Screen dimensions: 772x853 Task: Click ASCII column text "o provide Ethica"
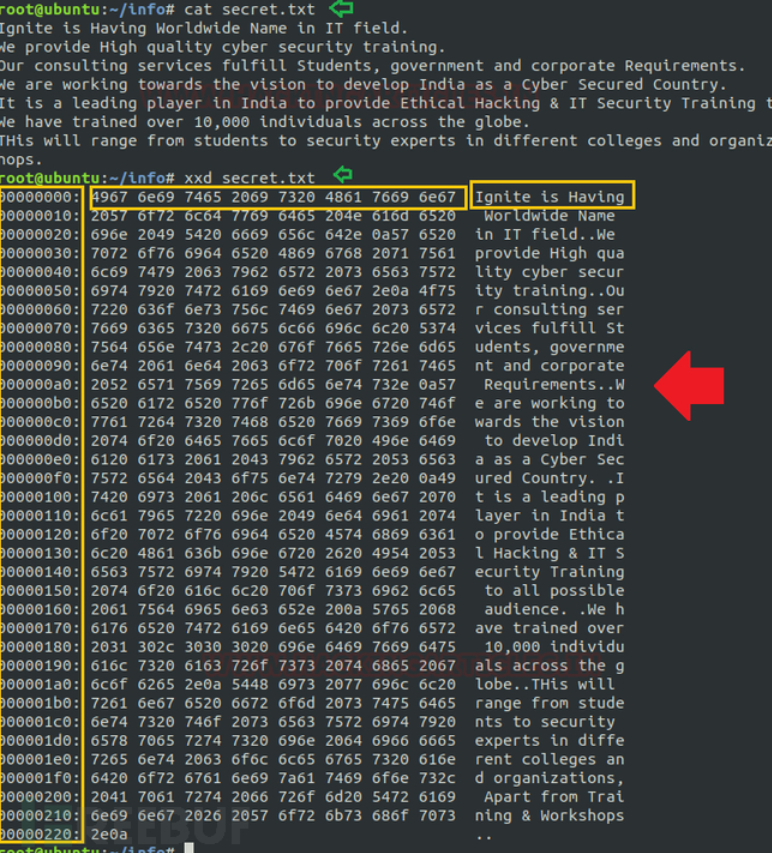549,534
